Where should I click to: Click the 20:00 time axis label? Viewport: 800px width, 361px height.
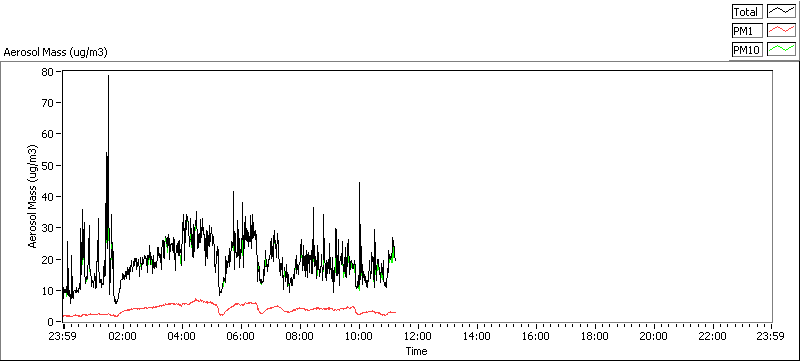[654, 336]
